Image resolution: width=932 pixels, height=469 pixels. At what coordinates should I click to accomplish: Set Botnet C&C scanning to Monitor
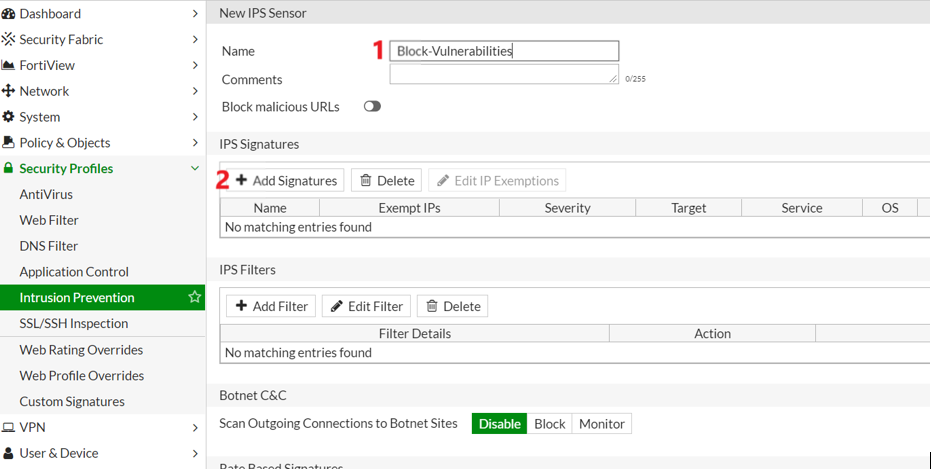pyautogui.click(x=601, y=424)
